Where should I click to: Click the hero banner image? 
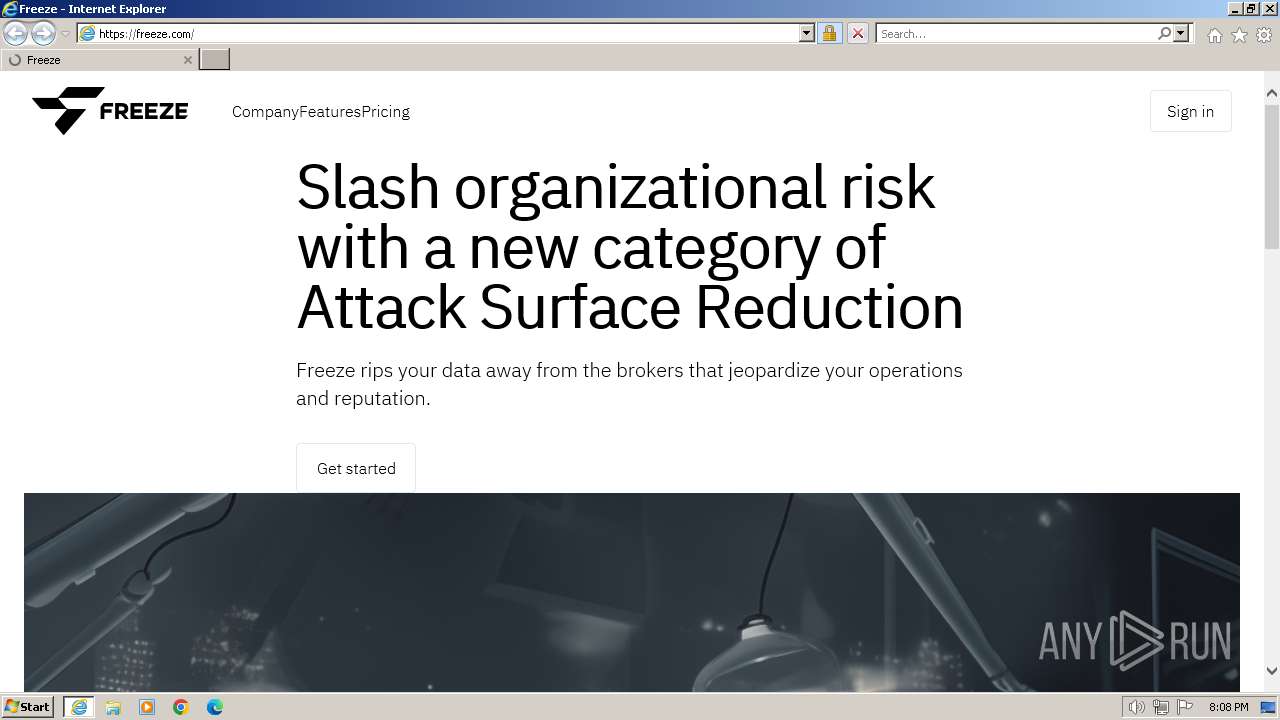coord(632,592)
